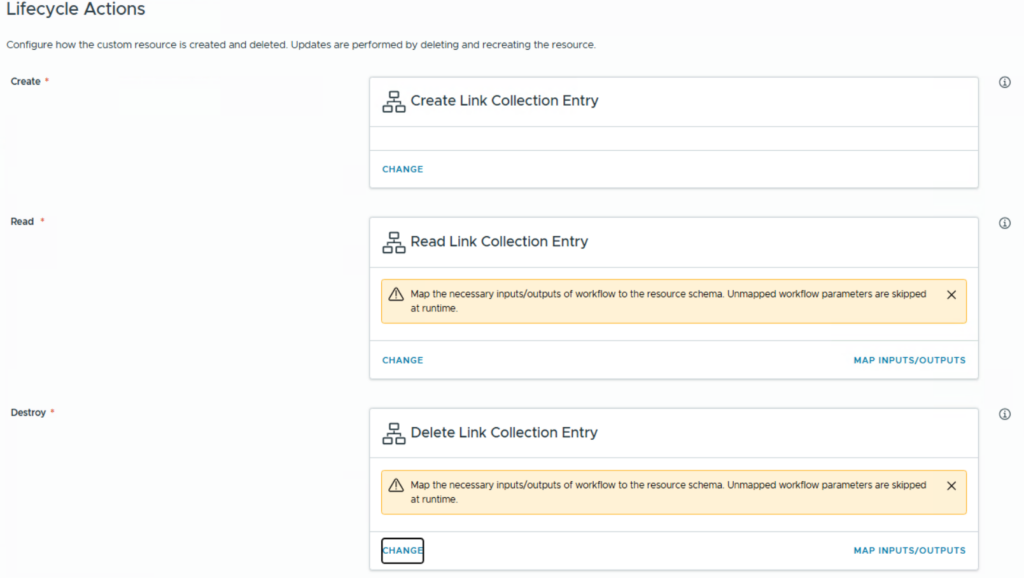The height and width of the screenshot is (578, 1024).
Task: Click the info icon beside the Destroy action
Action: [x=1005, y=414]
